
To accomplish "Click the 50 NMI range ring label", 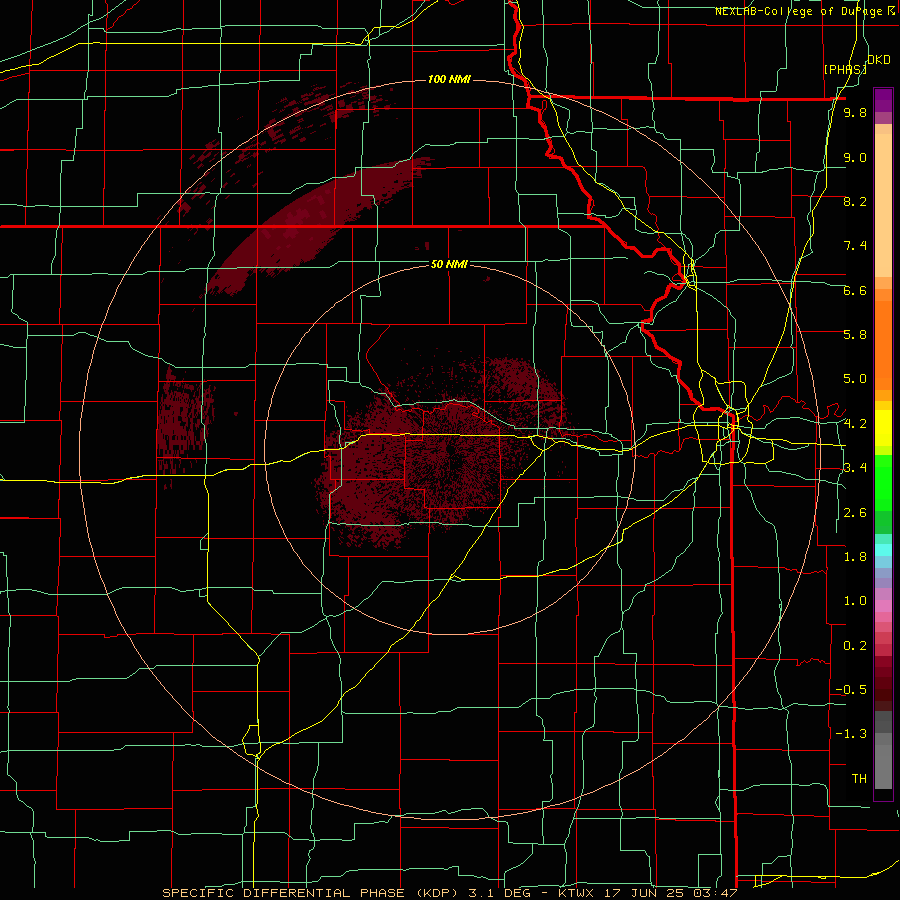I will point(449,264).
